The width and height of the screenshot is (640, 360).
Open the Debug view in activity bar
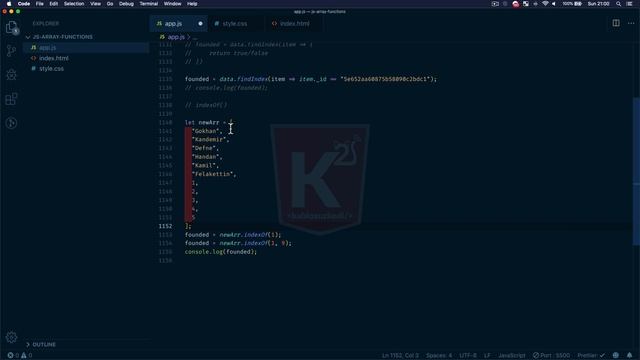click(11, 75)
